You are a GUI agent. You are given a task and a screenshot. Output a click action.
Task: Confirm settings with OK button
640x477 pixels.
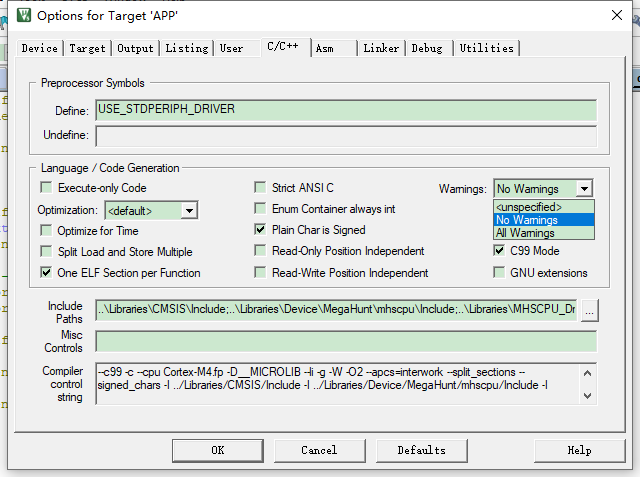(x=218, y=450)
